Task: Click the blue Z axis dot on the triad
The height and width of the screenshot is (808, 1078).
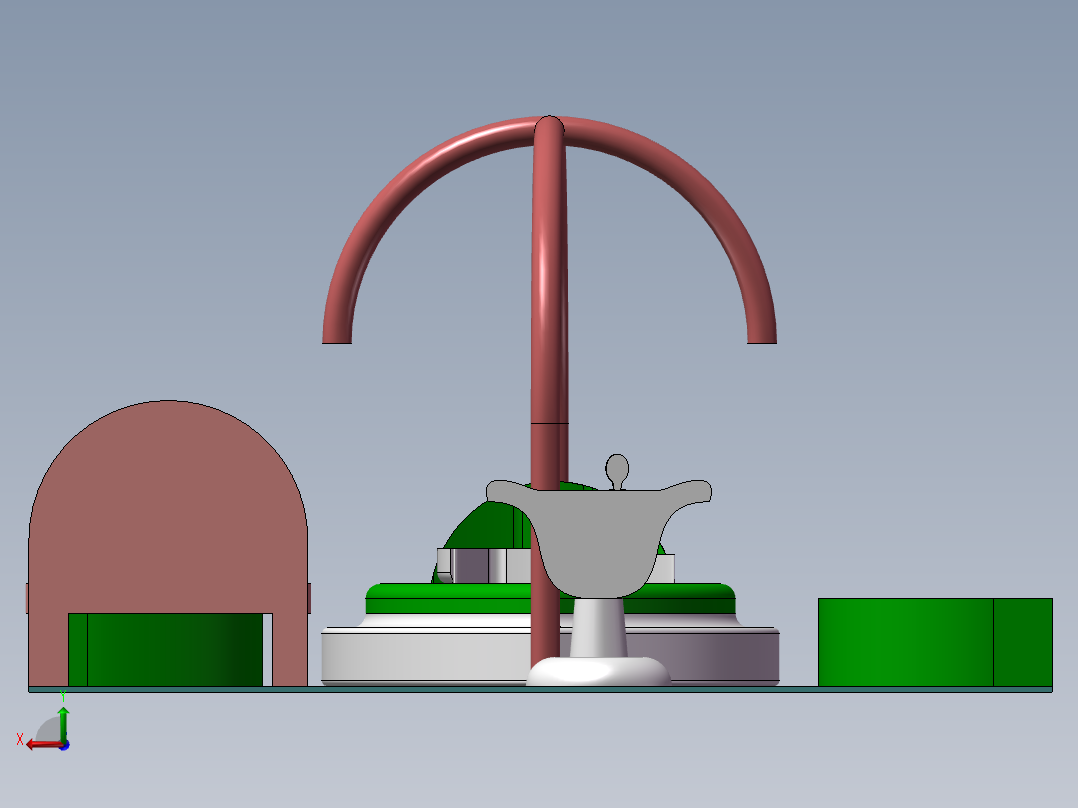Action: pos(65,745)
